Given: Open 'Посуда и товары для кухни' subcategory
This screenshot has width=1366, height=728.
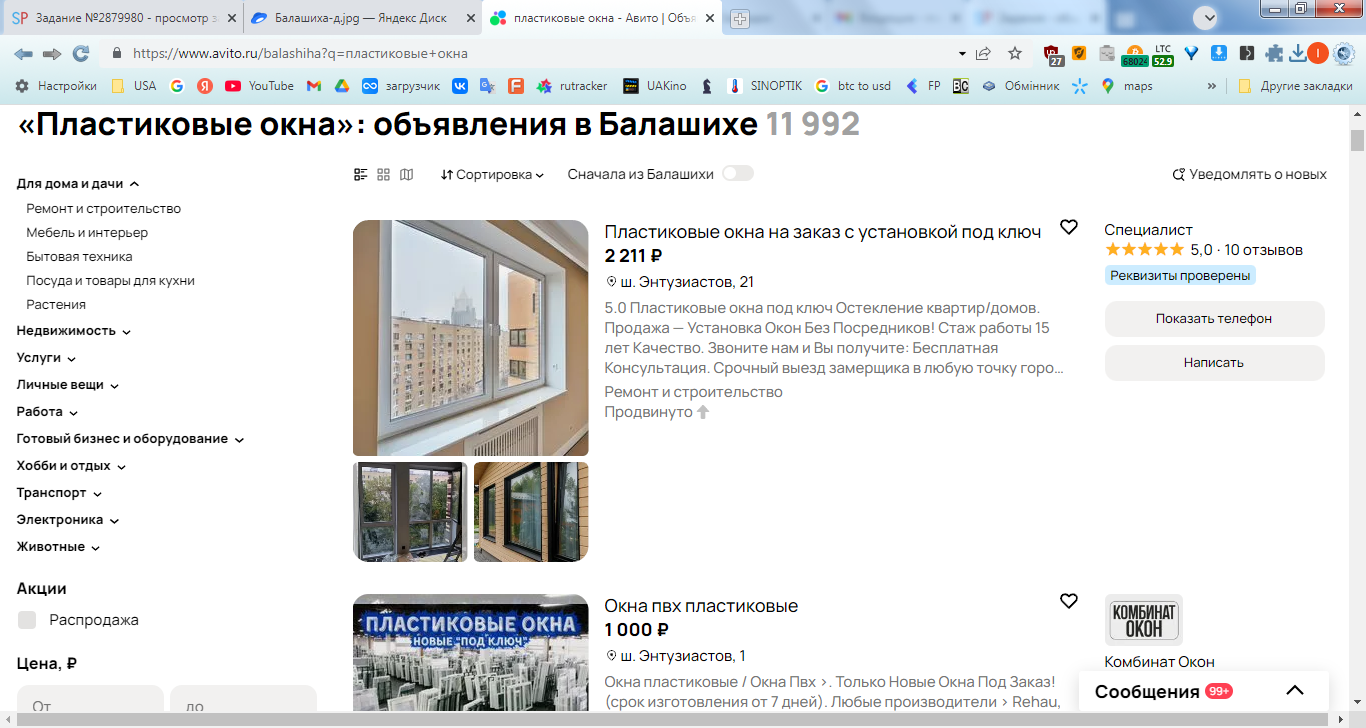Looking at the screenshot, I should point(111,281).
